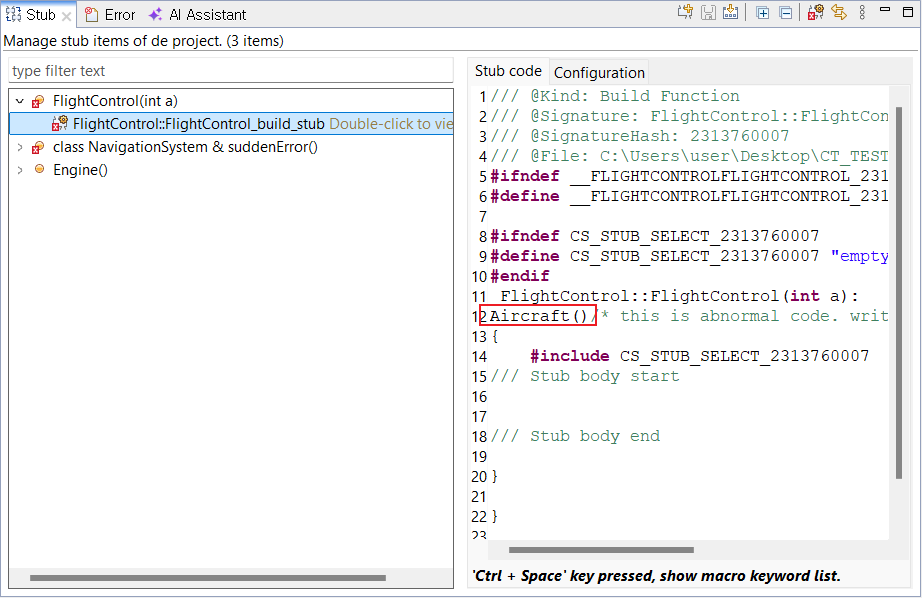The width and height of the screenshot is (922, 598).
Task: Click the collapse all minus icon
Action: (786, 13)
